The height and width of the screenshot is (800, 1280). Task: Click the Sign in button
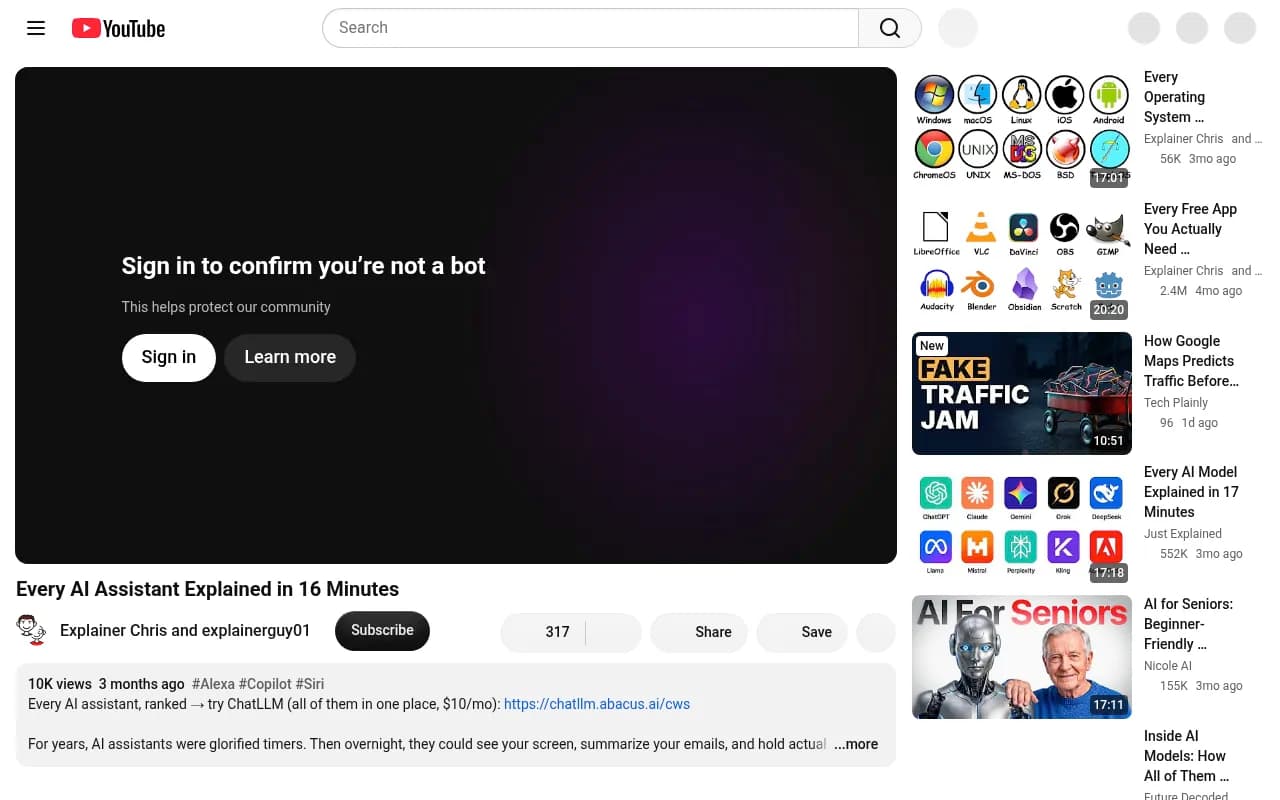pyautogui.click(x=169, y=357)
